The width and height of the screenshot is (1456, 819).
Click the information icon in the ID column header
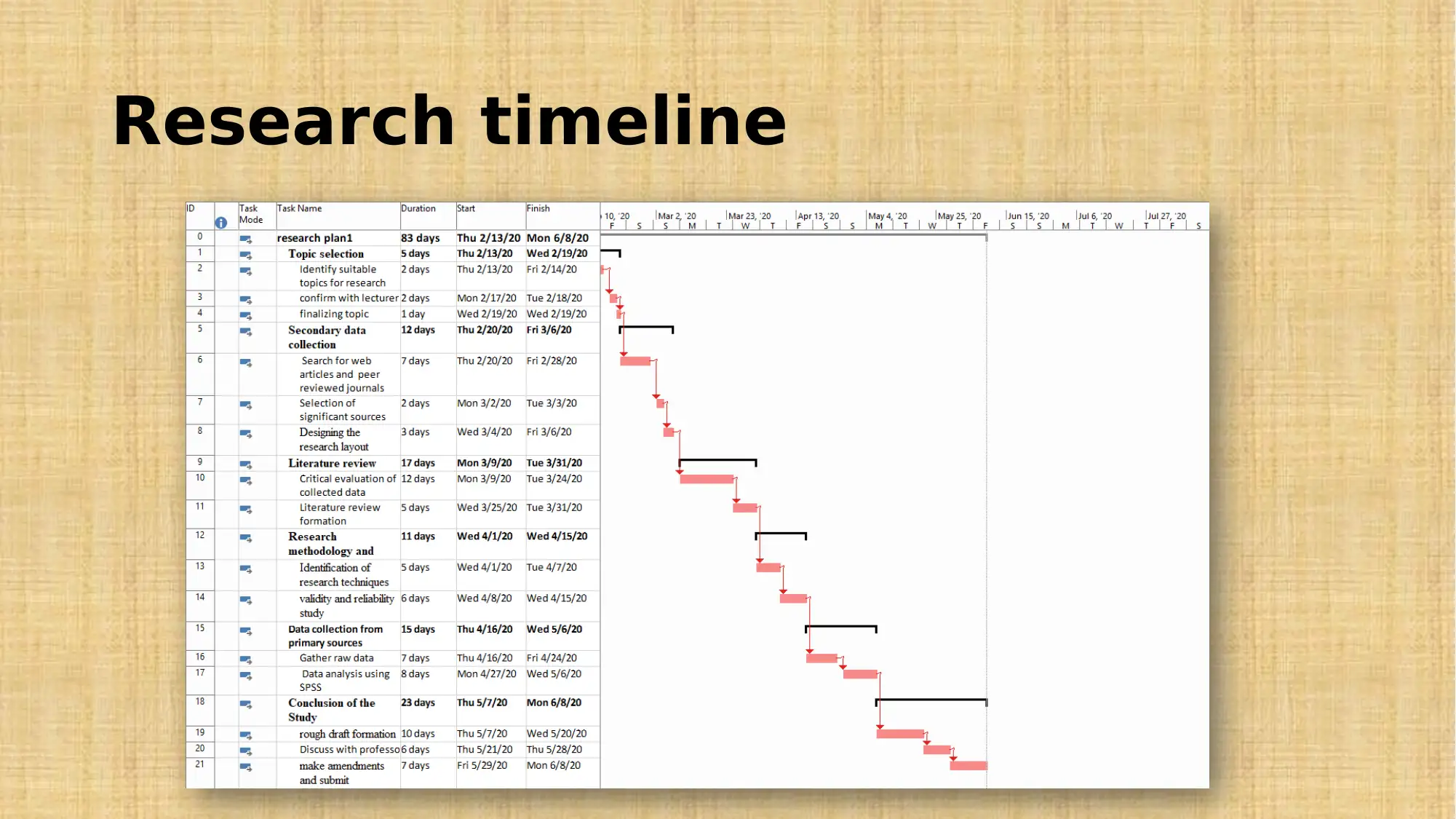click(x=221, y=222)
